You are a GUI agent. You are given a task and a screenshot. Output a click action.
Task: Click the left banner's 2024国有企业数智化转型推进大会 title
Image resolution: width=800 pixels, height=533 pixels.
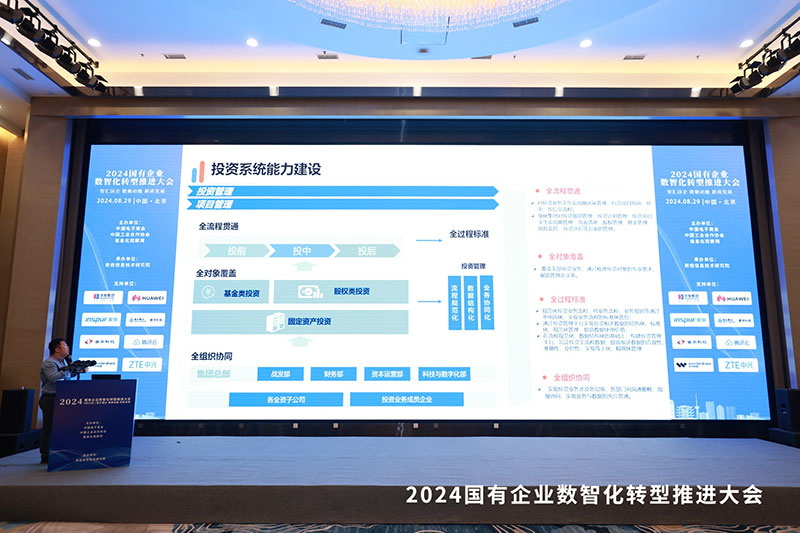tap(134, 177)
